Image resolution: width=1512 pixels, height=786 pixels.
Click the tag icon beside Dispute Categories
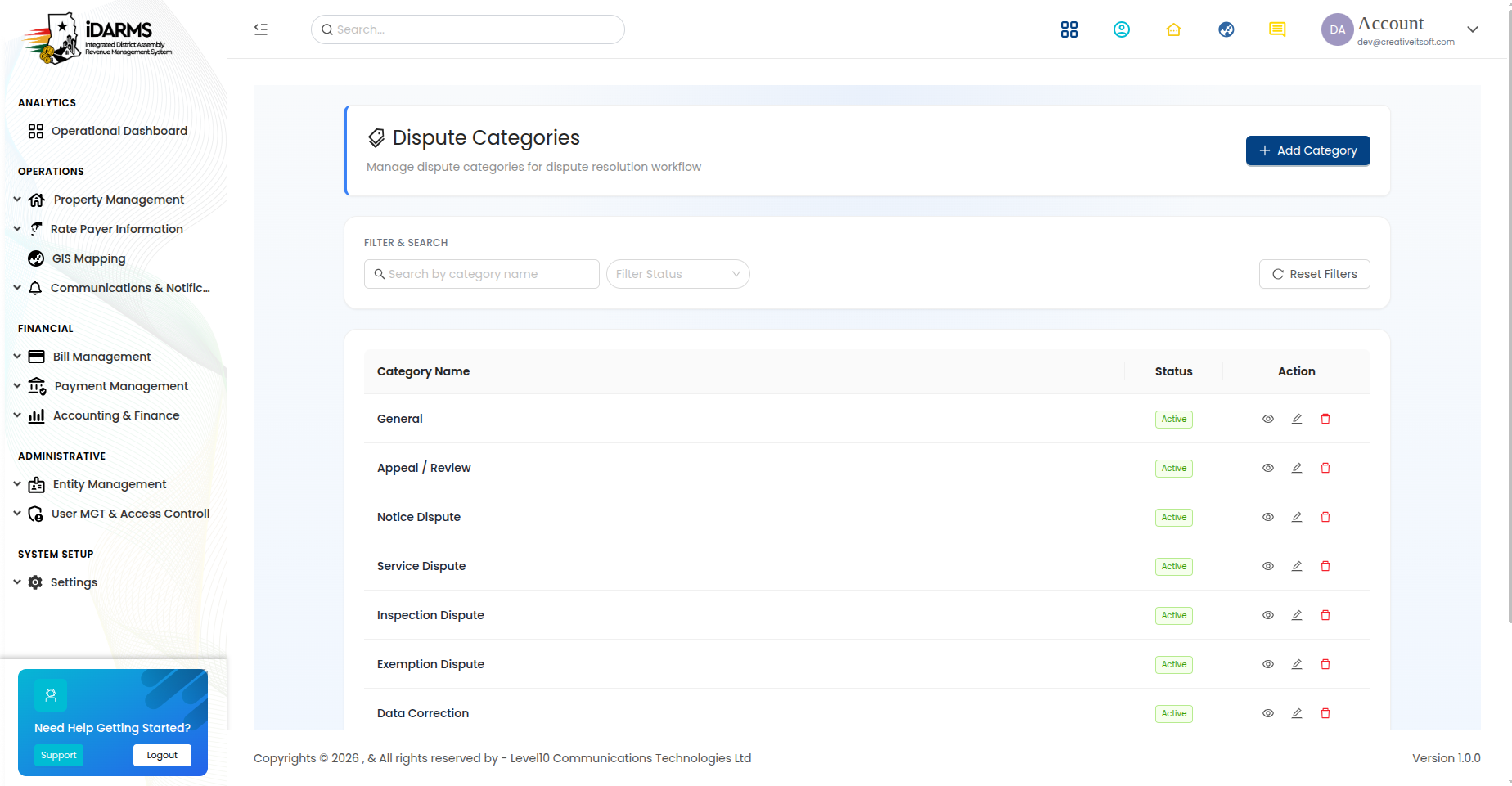coord(376,137)
